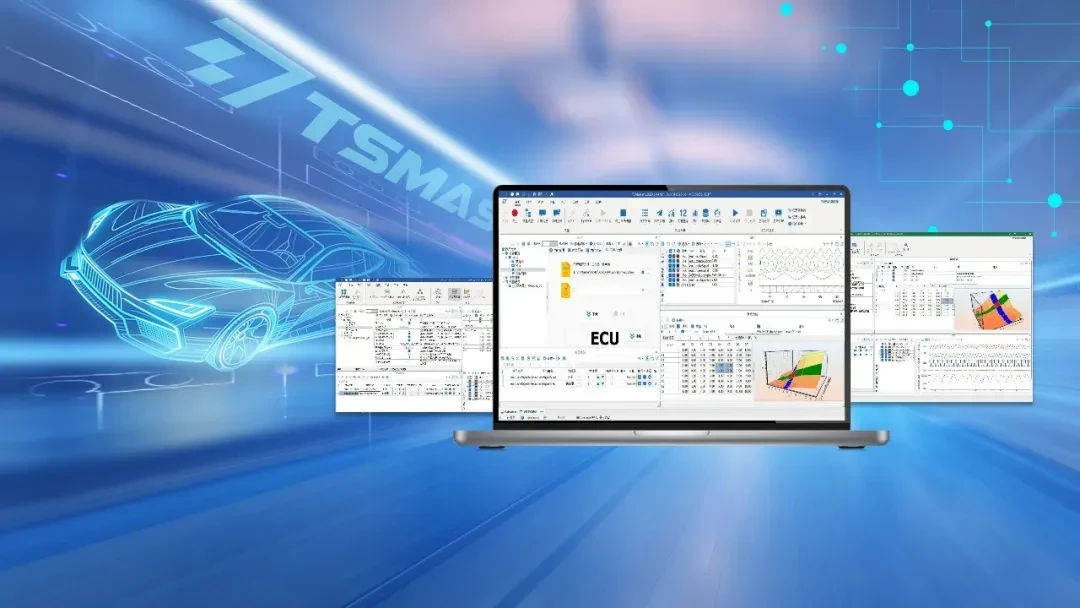This screenshot has width=1080, height=608.
Task: Click the blue play arrow in ribbon
Action: tap(735, 213)
